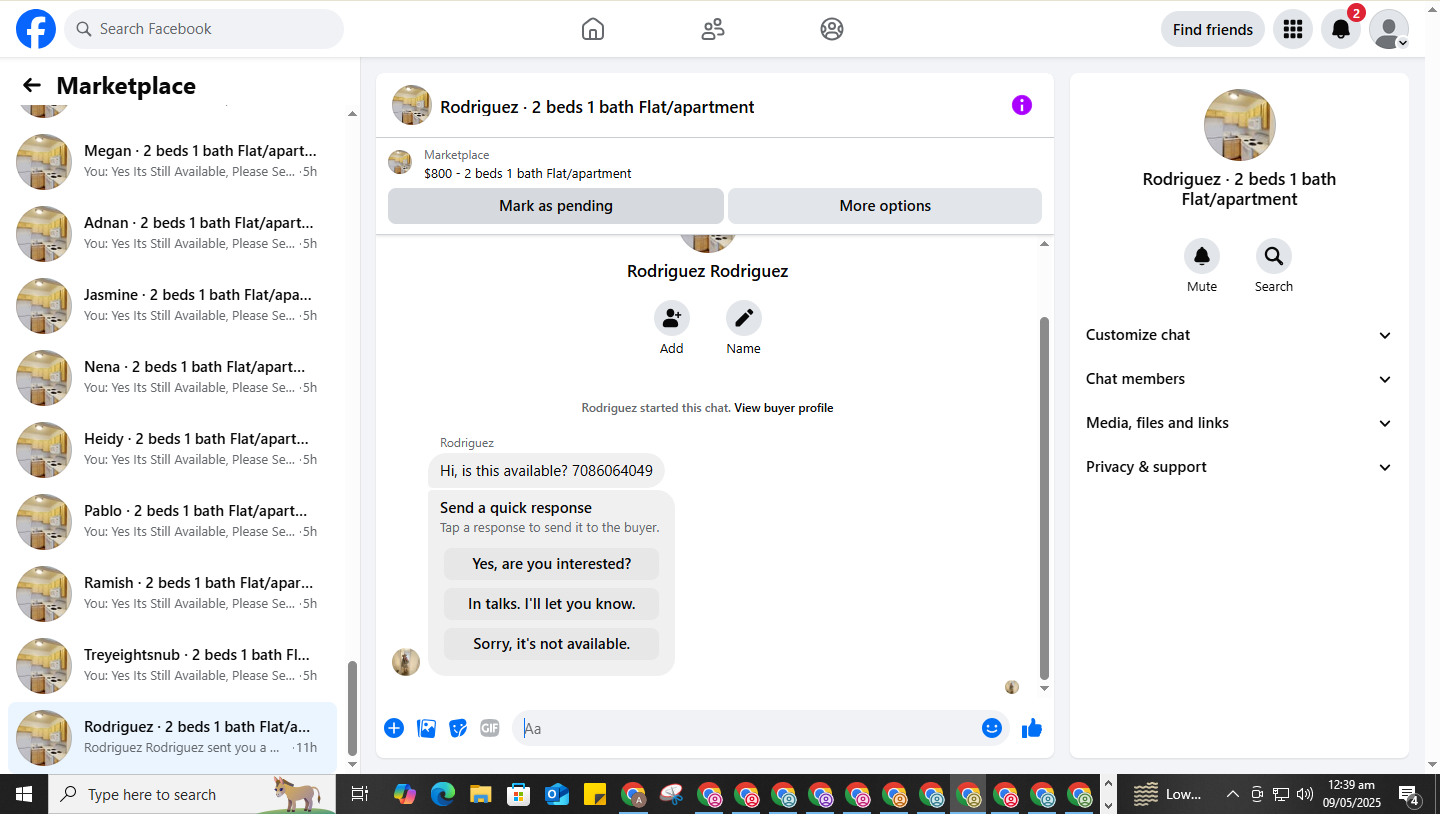
Task: Open the volume control in the system tray
Action: pos(1305,794)
